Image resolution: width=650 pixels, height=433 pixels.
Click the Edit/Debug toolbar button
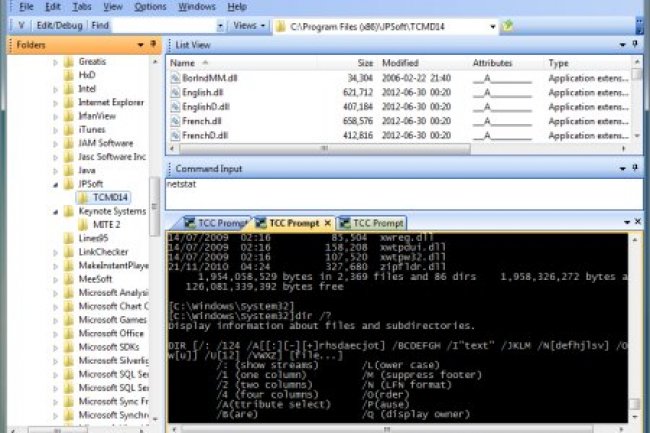coord(59,26)
